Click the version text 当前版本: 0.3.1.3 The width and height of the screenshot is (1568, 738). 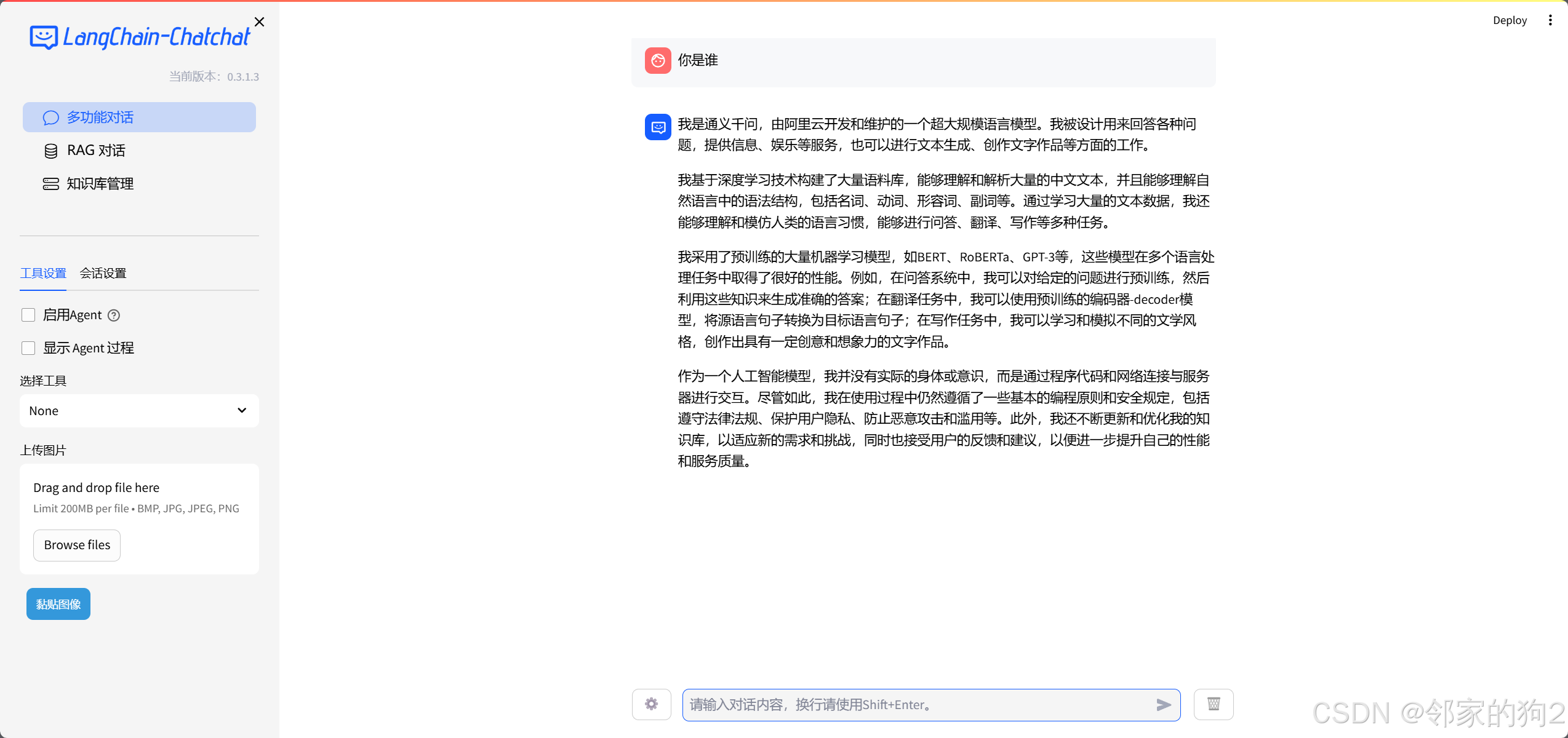click(214, 77)
